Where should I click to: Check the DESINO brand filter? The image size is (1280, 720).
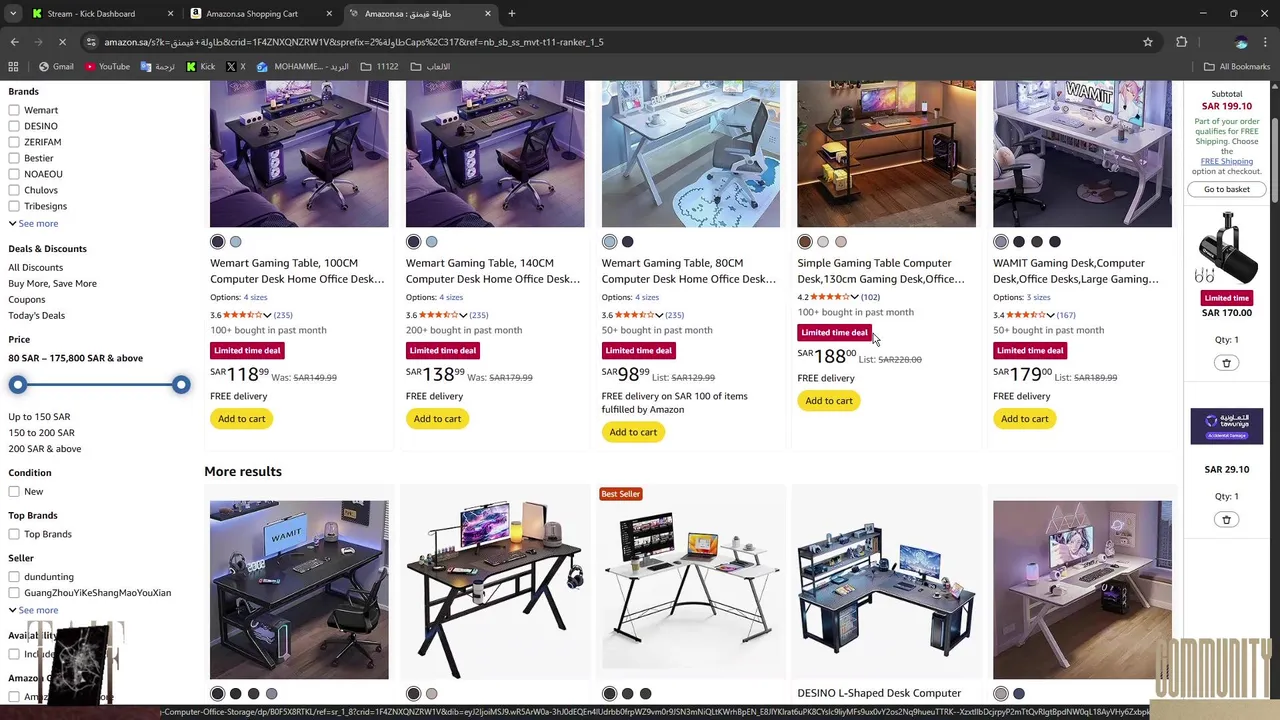(x=14, y=126)
